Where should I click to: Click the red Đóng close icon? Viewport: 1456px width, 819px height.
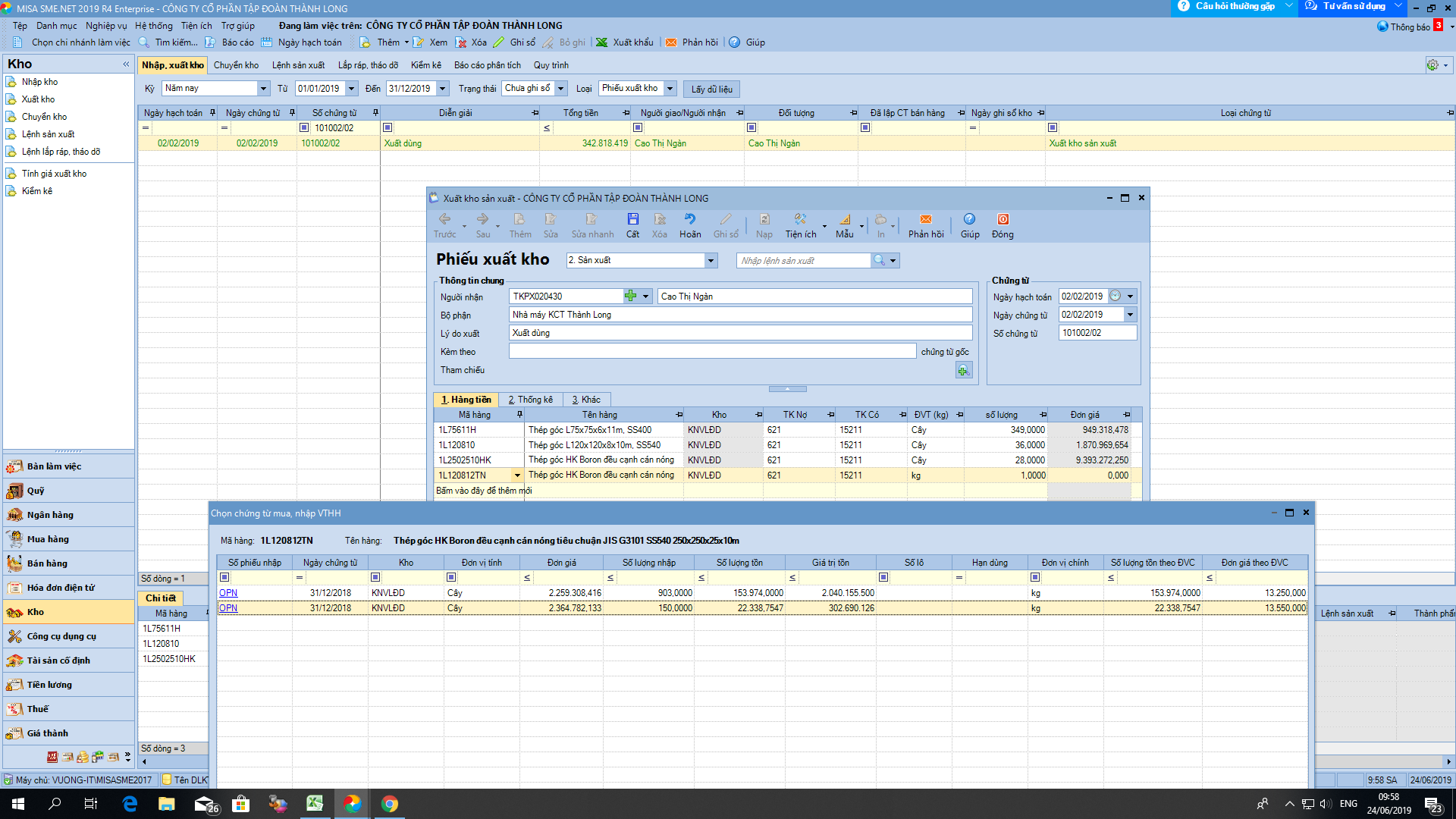point(1003,219)
